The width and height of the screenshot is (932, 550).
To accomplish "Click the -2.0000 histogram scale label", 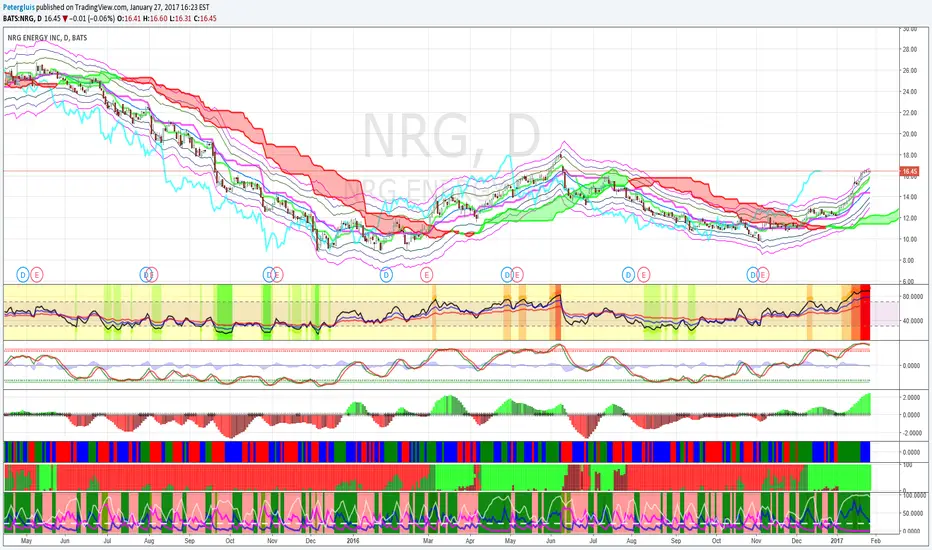I will pyautogui.click(x=912, y=433).
